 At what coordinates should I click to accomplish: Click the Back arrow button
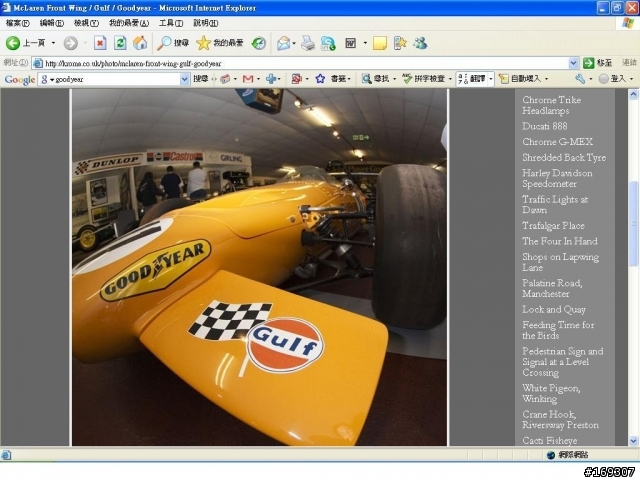click(13, 43)
